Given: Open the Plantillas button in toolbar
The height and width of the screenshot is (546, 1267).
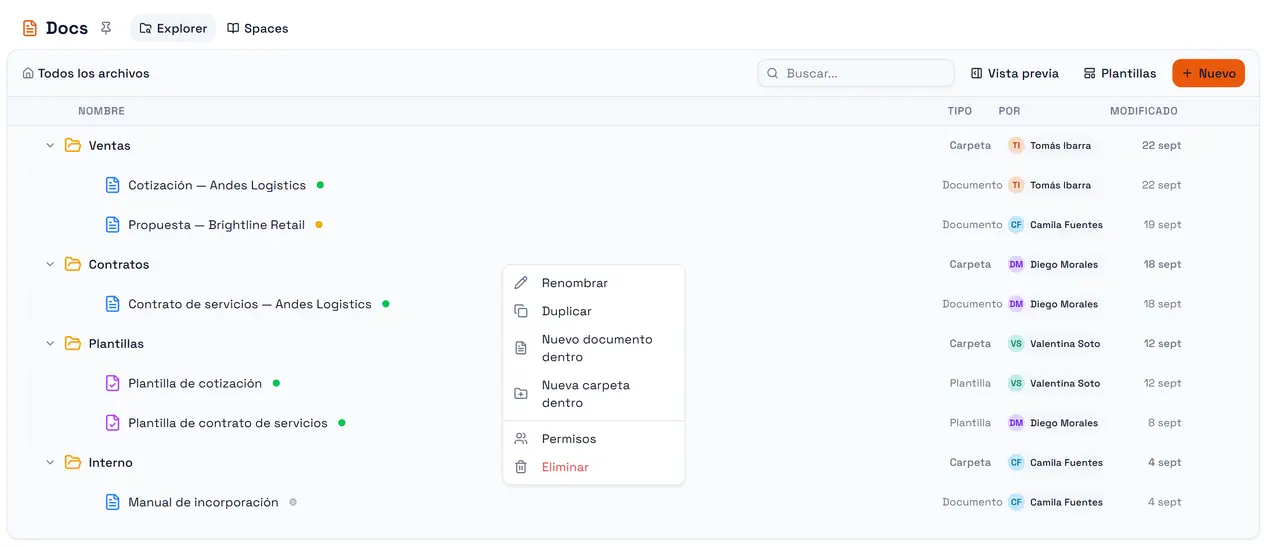Looking at the screenshot, I should [1120, 73].
